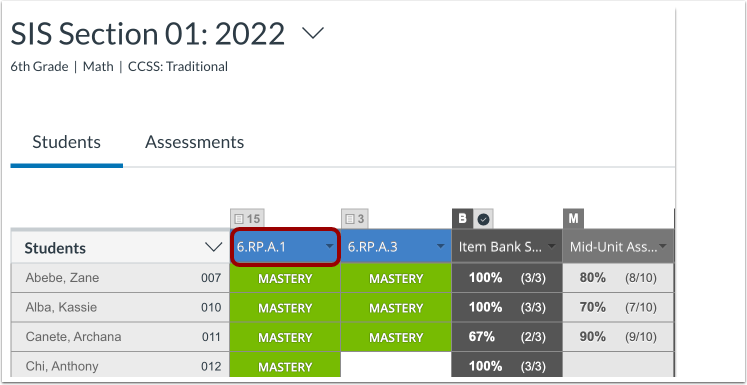Click Anthony Chi's empty 6.RP.A.3 cell
This screenshot has width=747, height=385.
[x=396, y=365]
